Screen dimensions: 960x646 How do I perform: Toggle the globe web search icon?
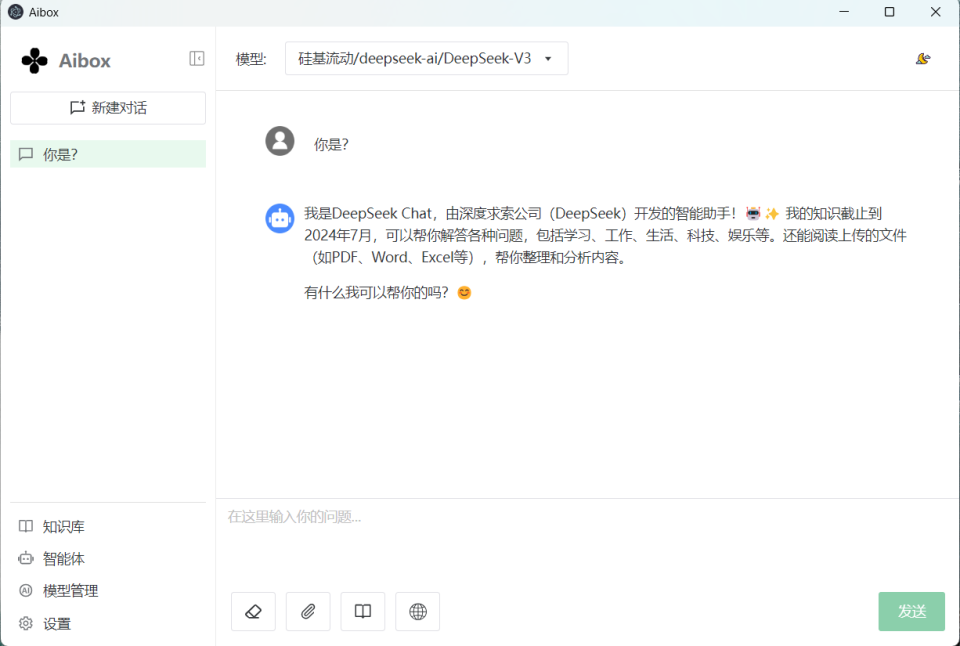tap(418, 611)
